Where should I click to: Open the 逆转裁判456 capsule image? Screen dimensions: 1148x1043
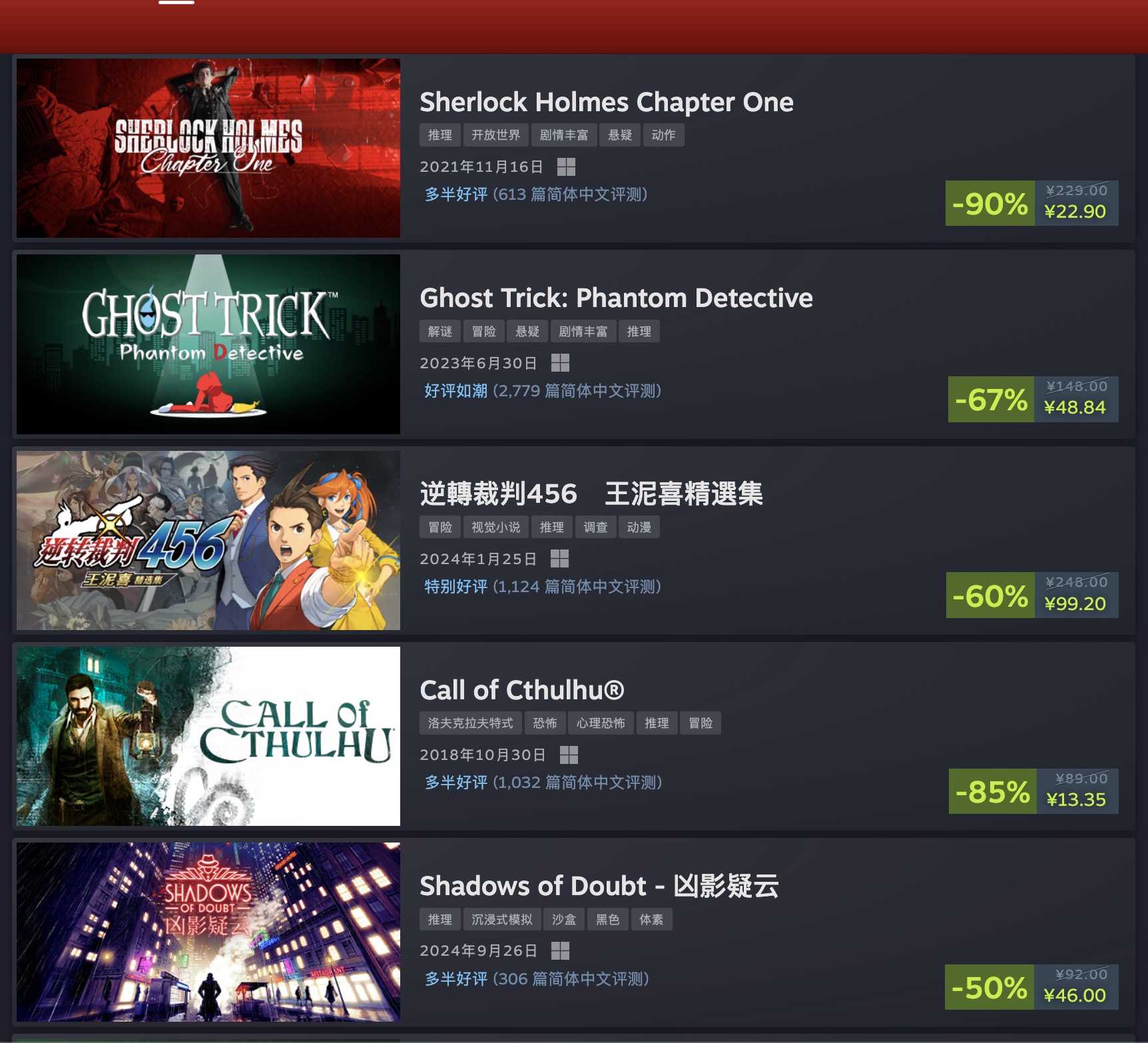[x=208, y=540]
